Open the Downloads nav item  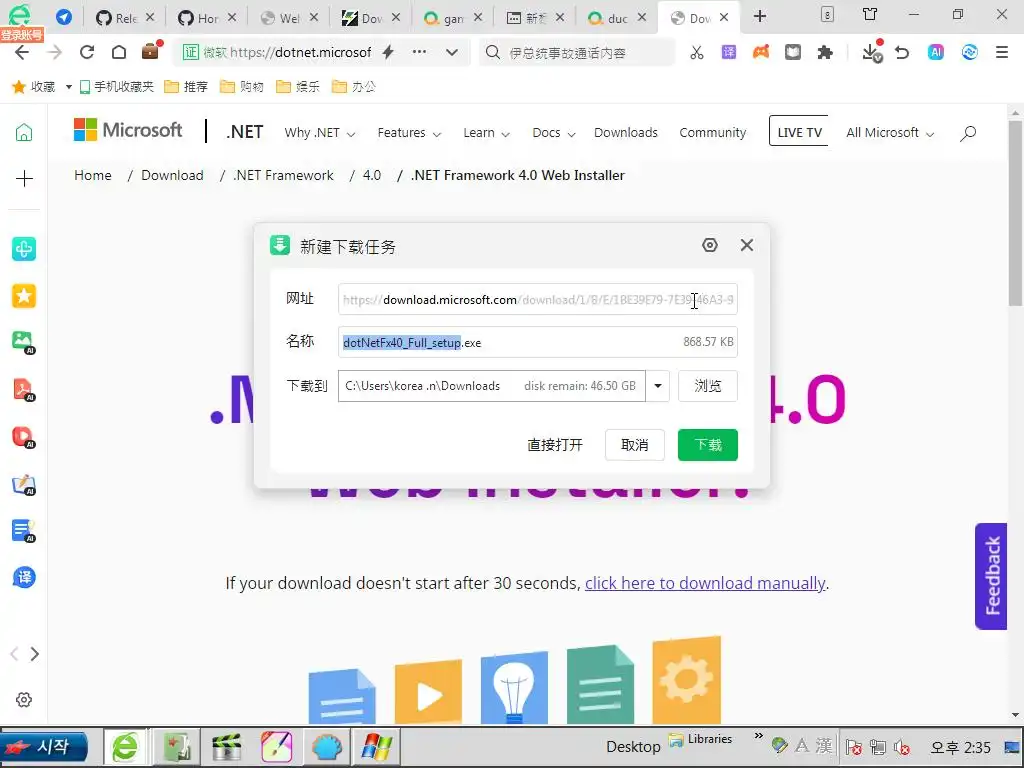tap(626, 133)
